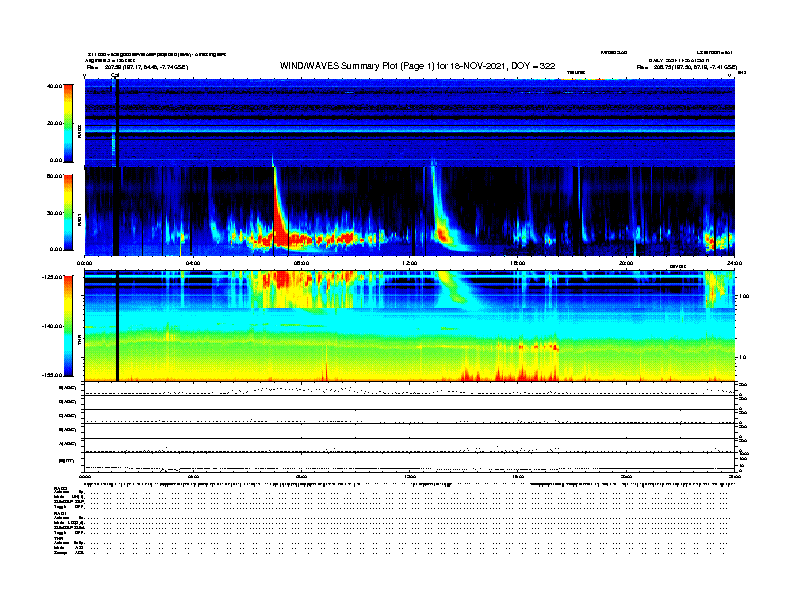Click the black data gap stripe in TNR panel
Image resolution: width=792 pixels, height=612 pixels.
117,326
